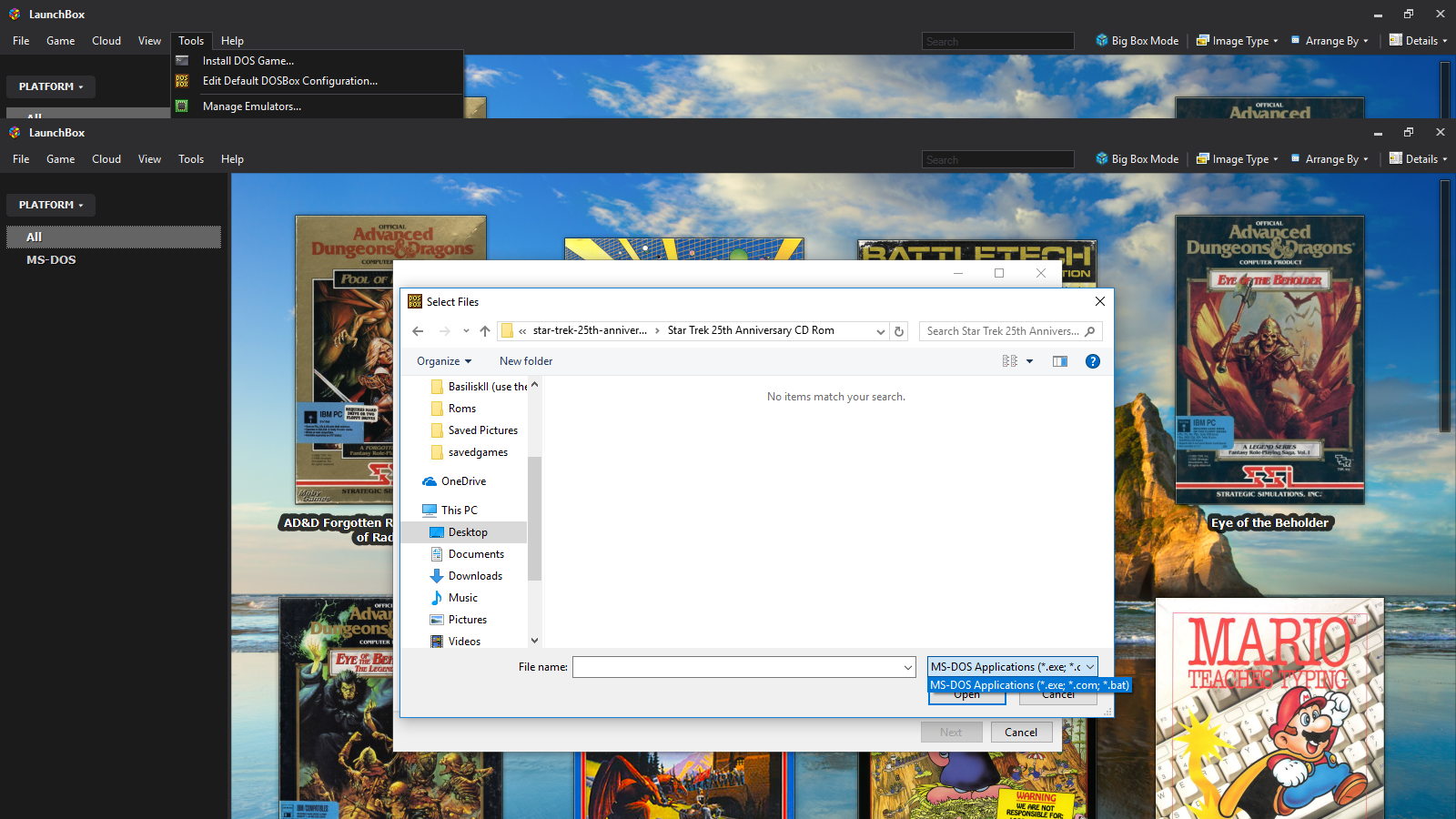Screen dimensions: 1456x819
Task: Open the Game menu in lower LaunchBox window
Action: (x=61, y=159)
